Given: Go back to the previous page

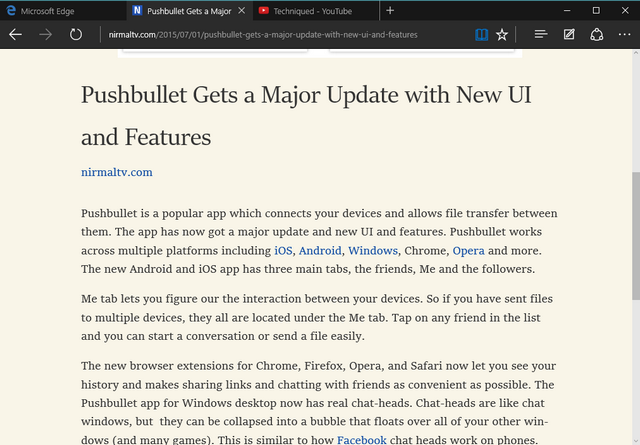Looking at the screenshot, I should point(16,35).
